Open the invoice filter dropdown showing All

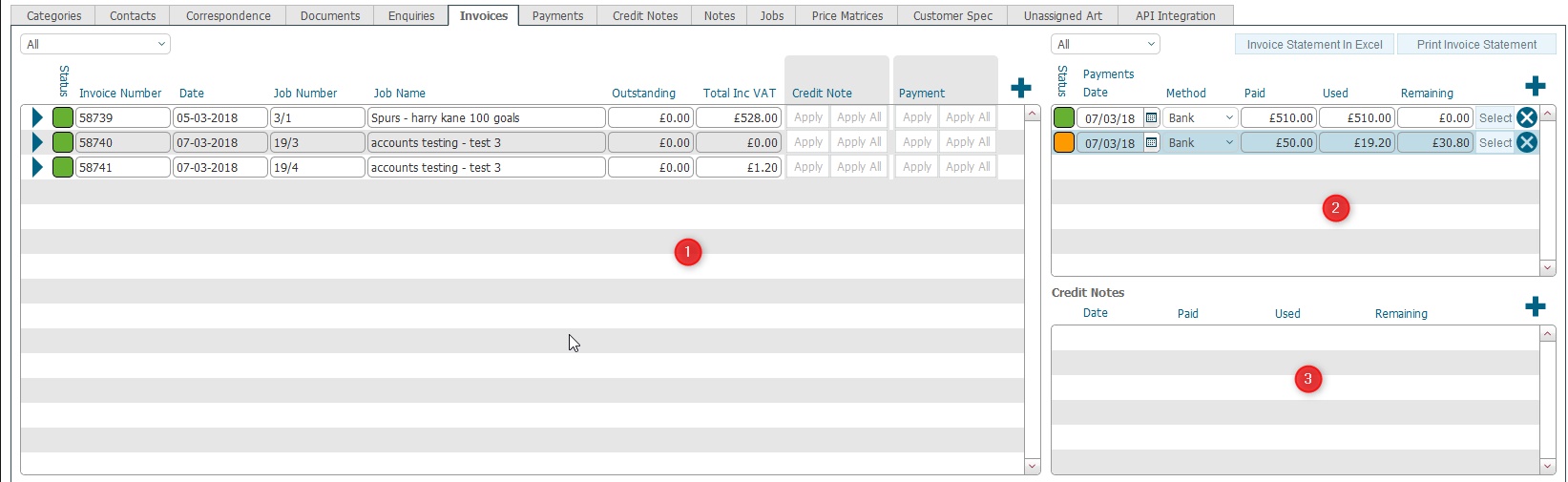(x=95, y=44)
